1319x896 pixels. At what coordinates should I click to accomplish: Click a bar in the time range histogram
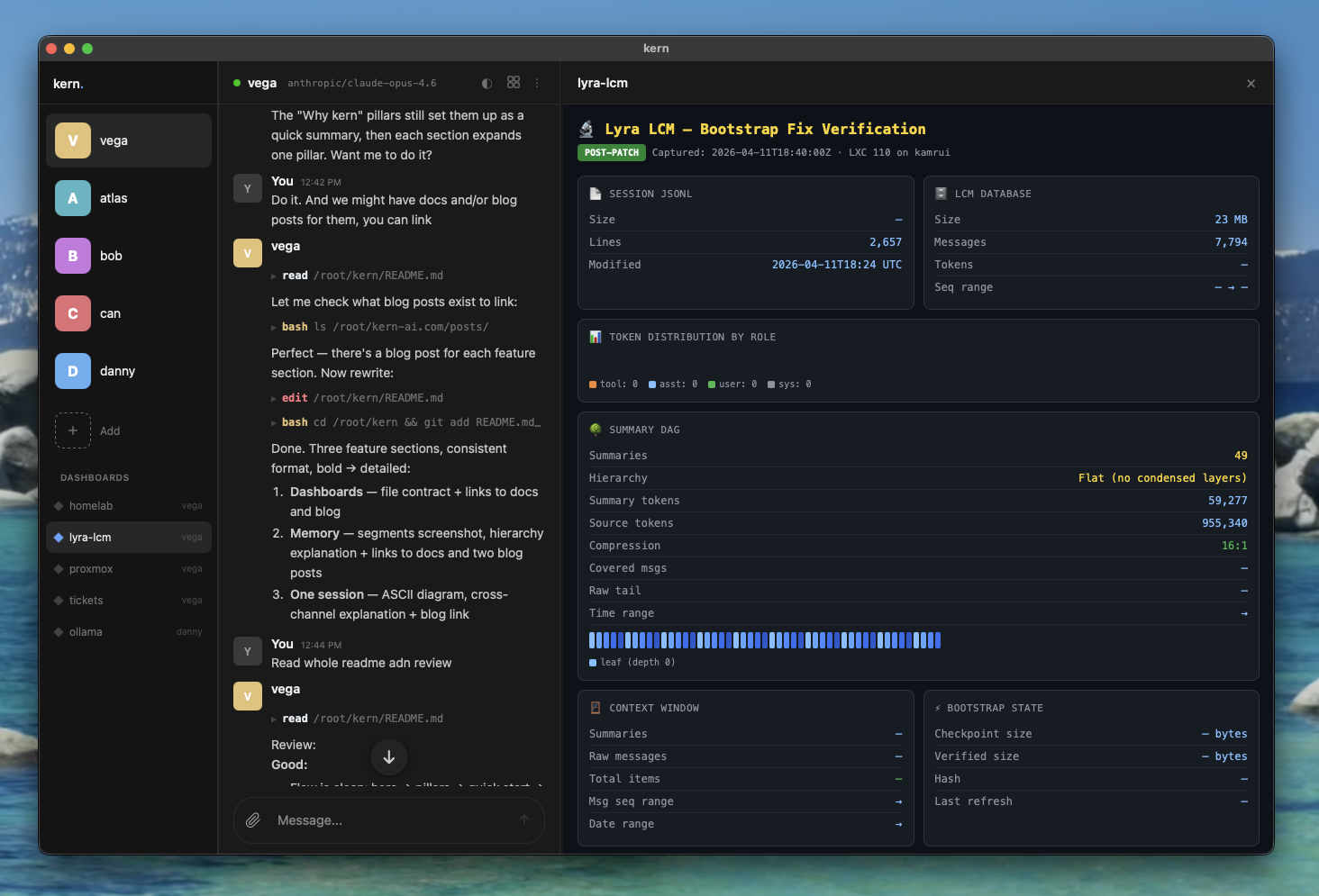766,640
